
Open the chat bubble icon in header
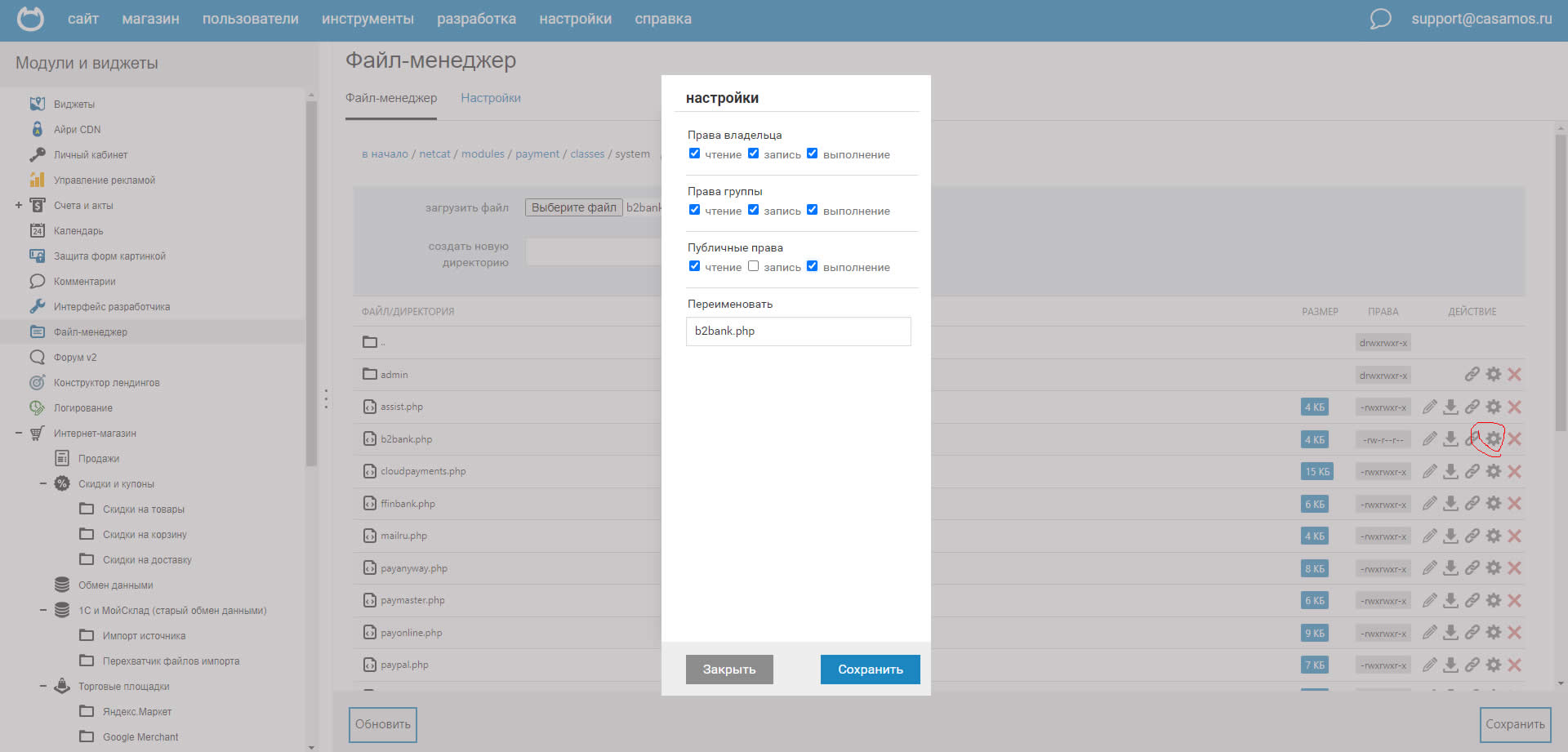[x=1380, y=19]
